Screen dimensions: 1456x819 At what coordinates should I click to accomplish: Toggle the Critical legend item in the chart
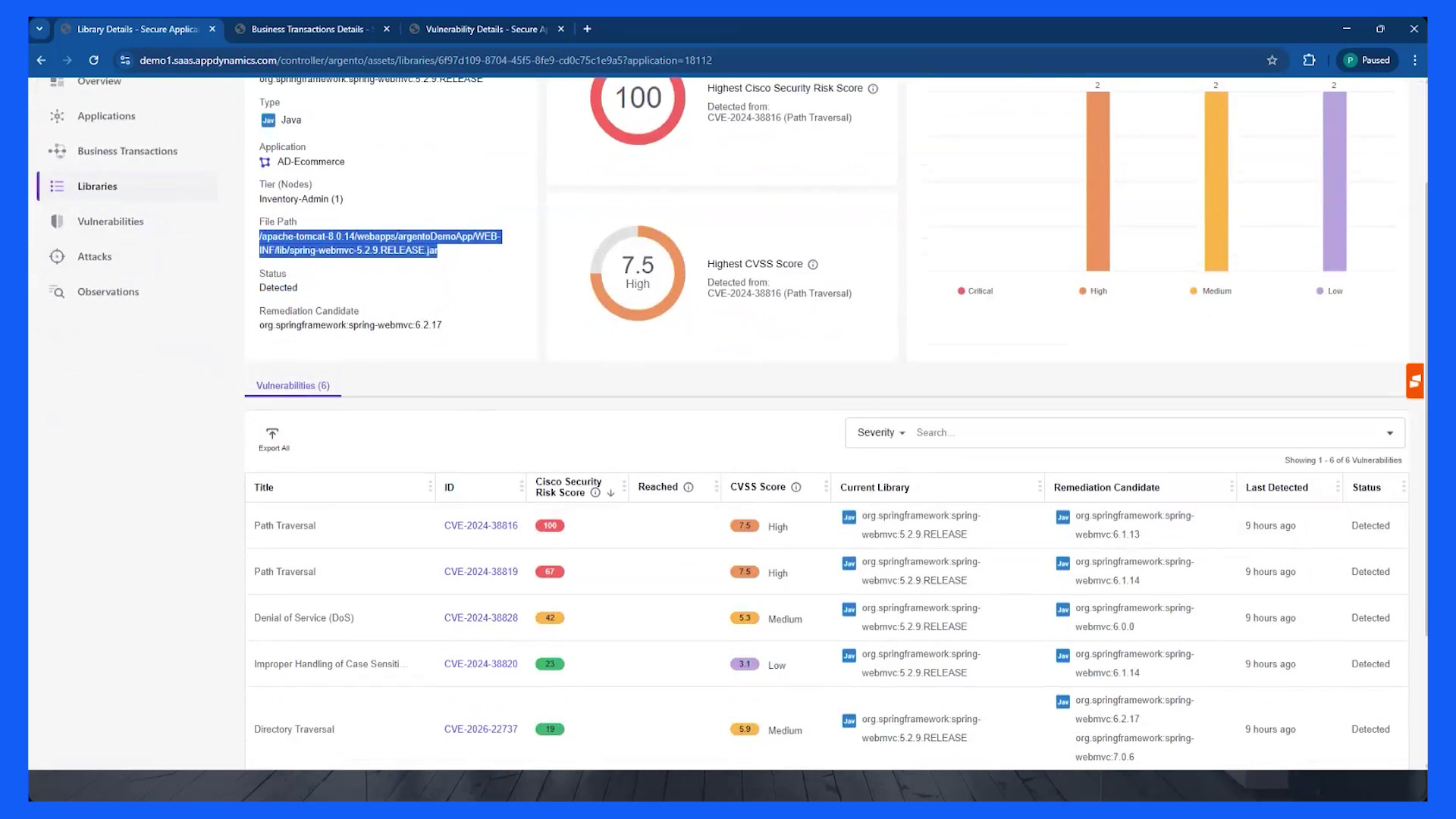click(x=975, y=291)
